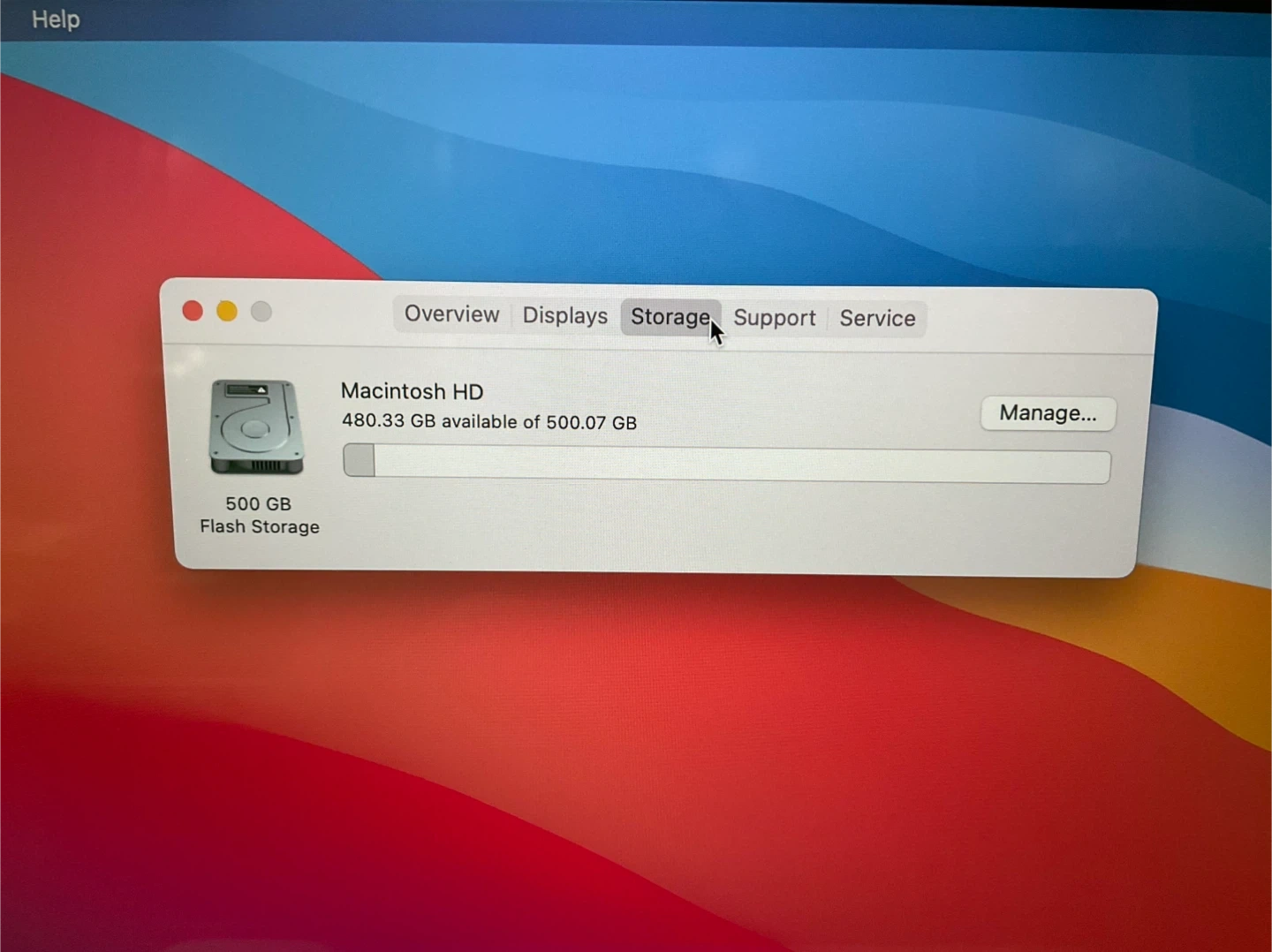Screen dimensions: 1272x952
Task: Open the Help menu in menu bar
Action: pos(56,19)
